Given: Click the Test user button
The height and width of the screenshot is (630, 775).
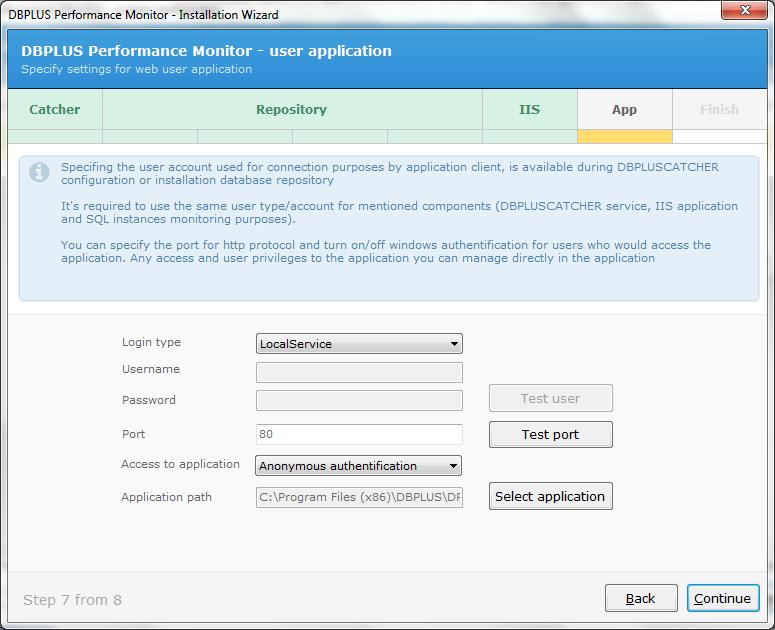Looking at the screenshot, I should point(551,398).
